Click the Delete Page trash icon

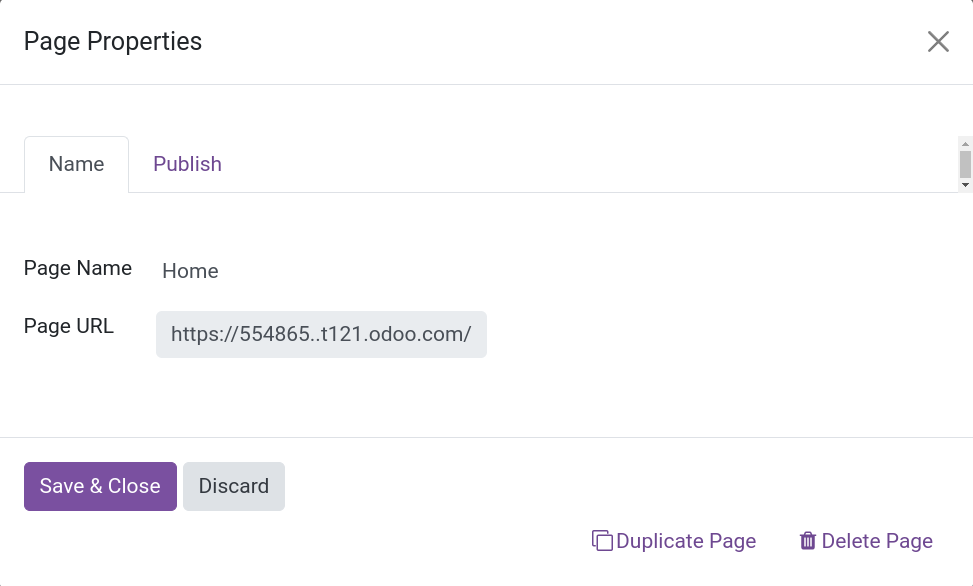[x=808, y=541]
